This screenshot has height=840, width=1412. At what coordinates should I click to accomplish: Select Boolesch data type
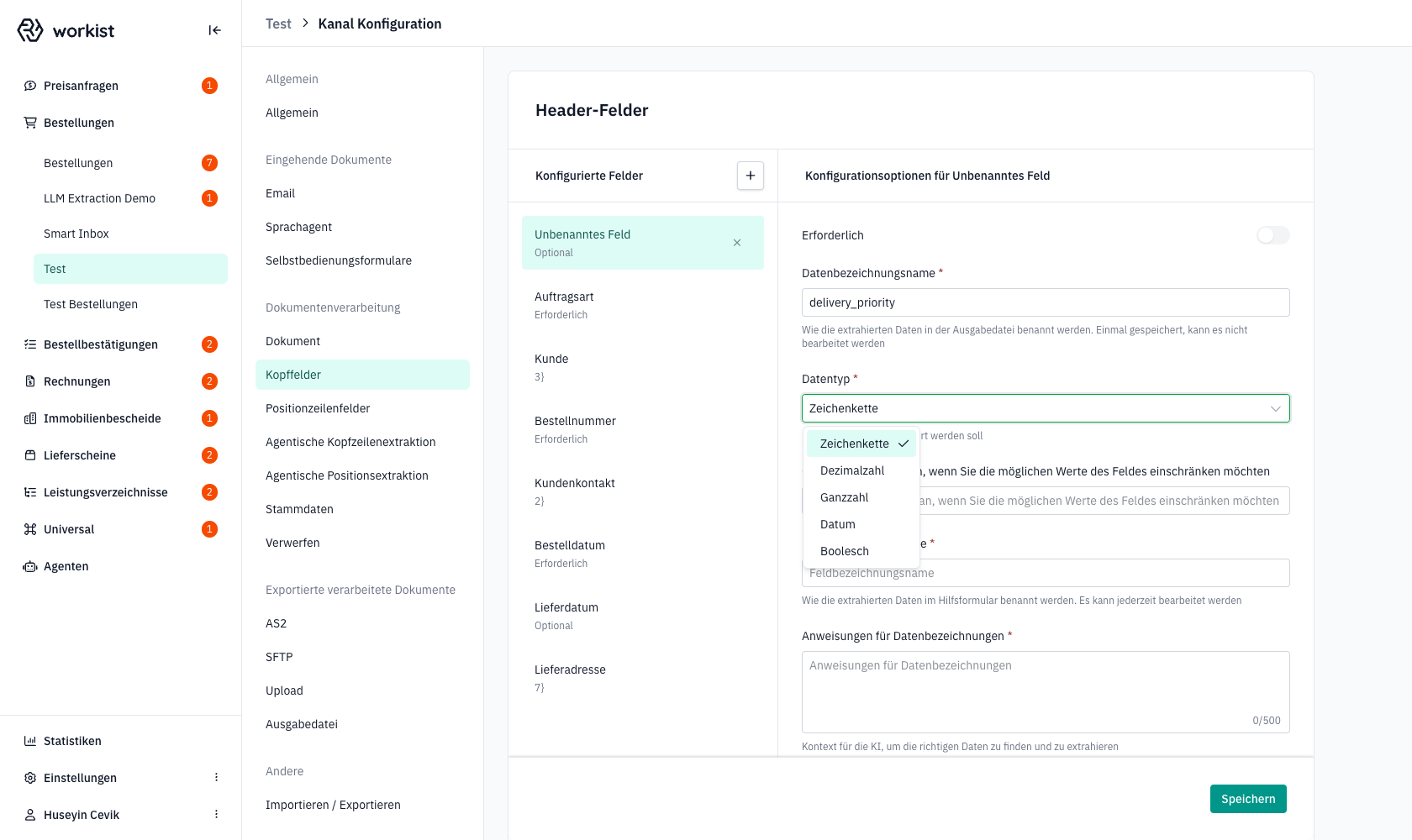click(861, 551)
